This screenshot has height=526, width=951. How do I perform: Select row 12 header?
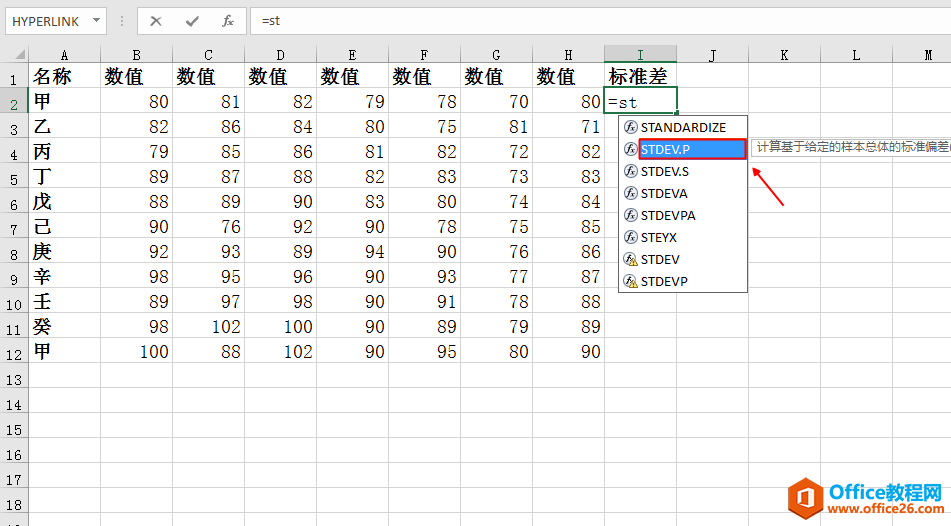pyautogui.click(x=14, y=354)
